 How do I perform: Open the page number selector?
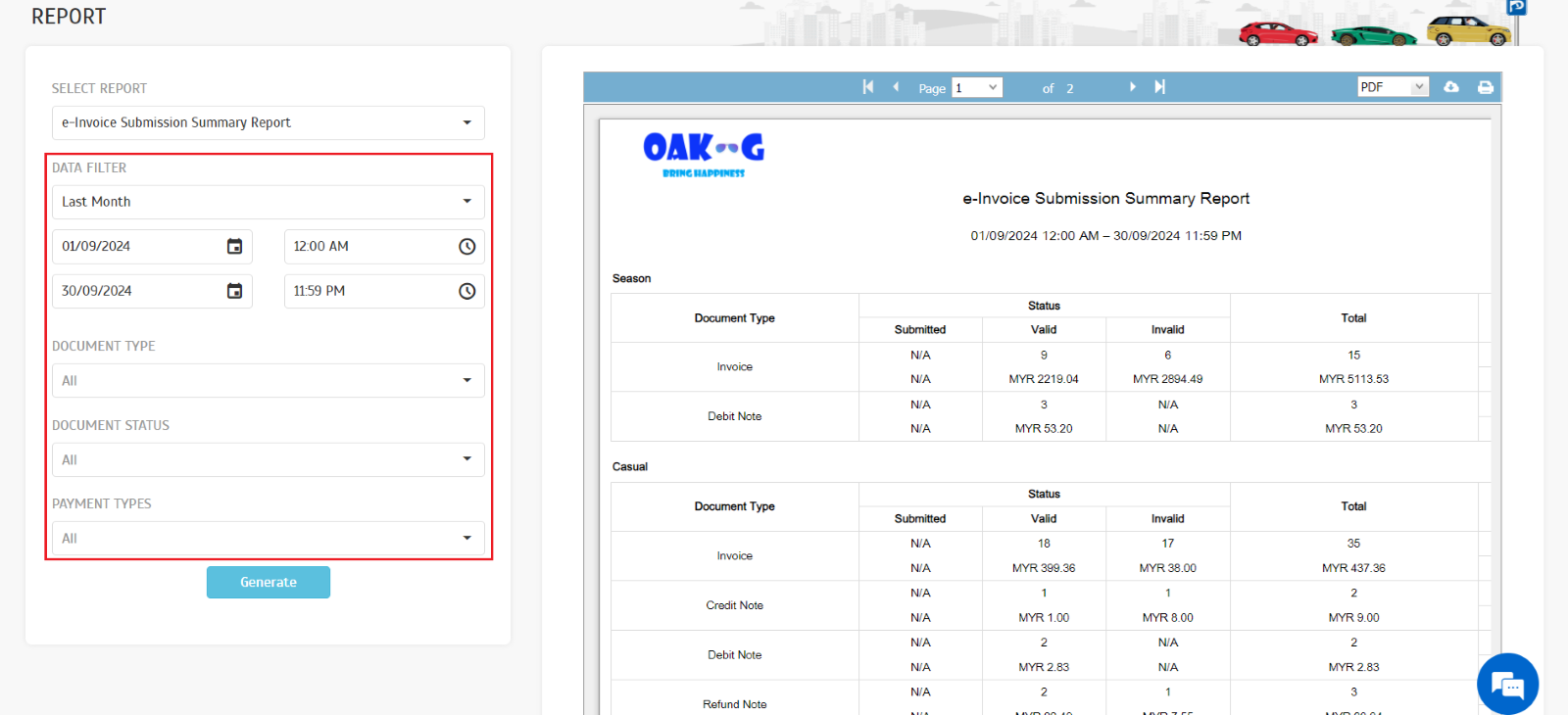(x=977, y=87)
